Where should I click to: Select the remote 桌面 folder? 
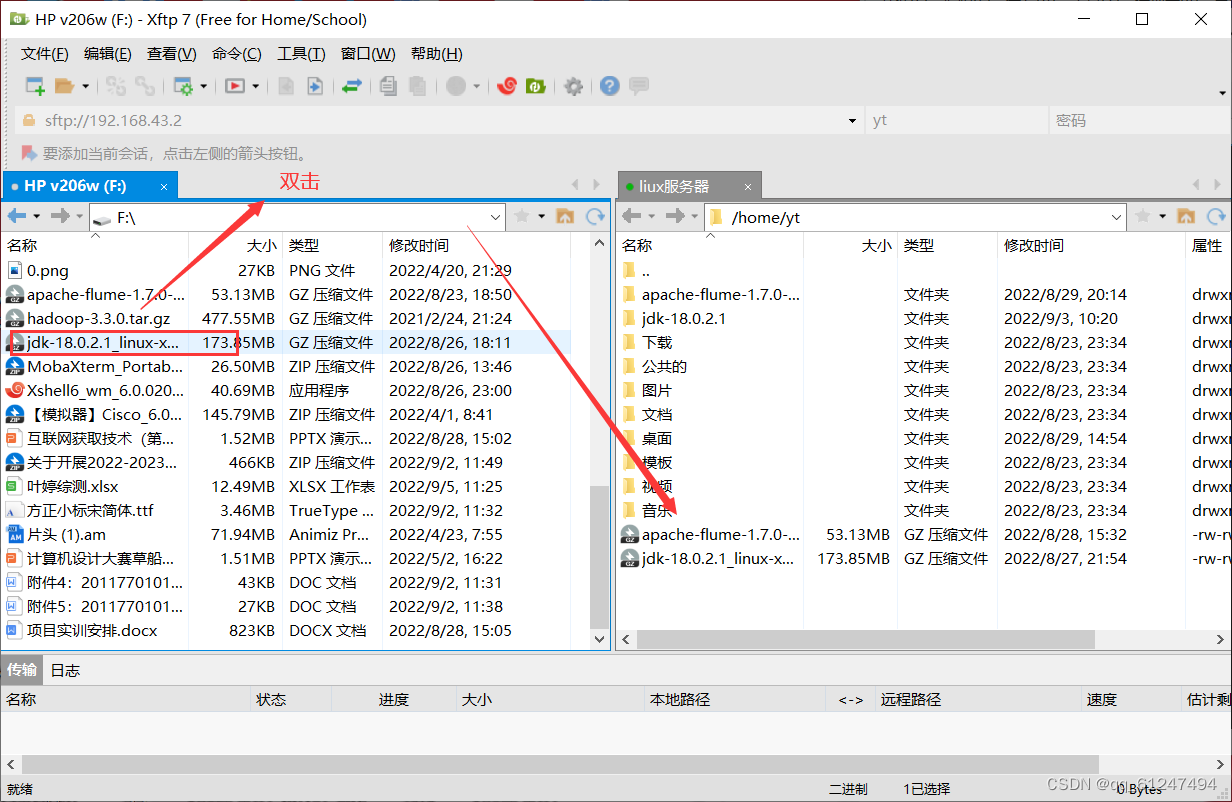point(657,438)
